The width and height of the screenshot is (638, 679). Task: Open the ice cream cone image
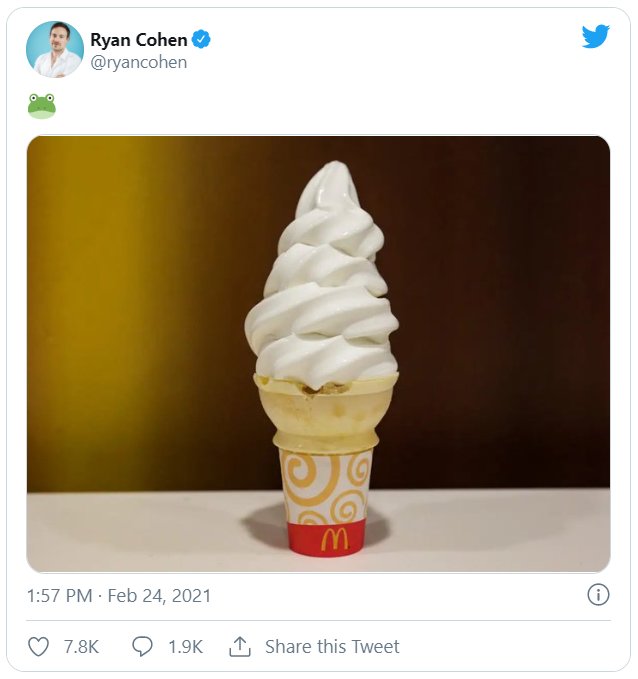[318, 354]
